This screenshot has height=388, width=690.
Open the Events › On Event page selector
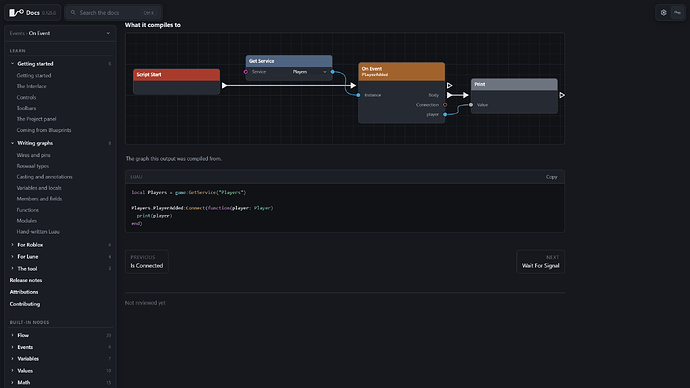[60, 33]
